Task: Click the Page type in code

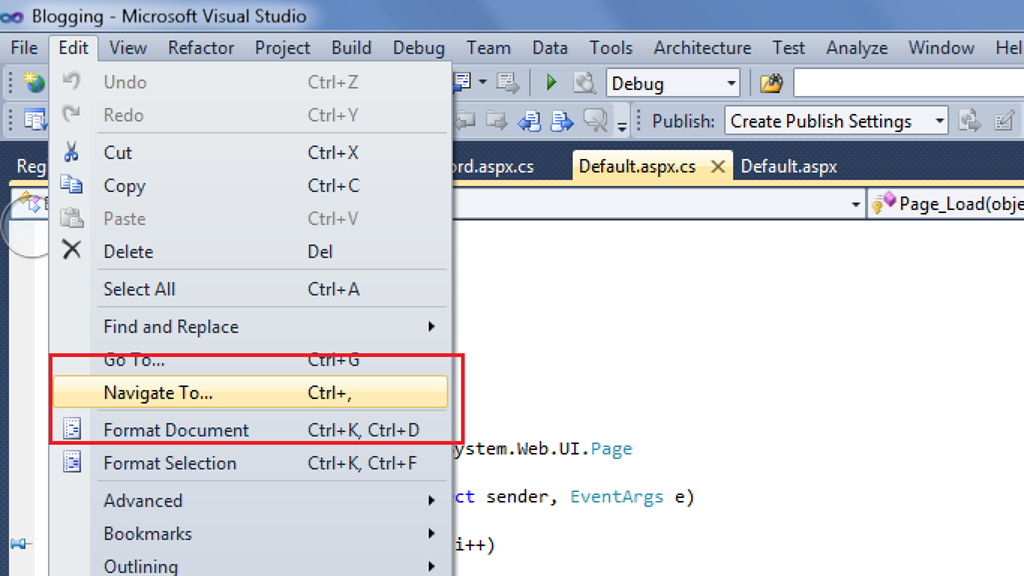Action: [x=611, y=449]
